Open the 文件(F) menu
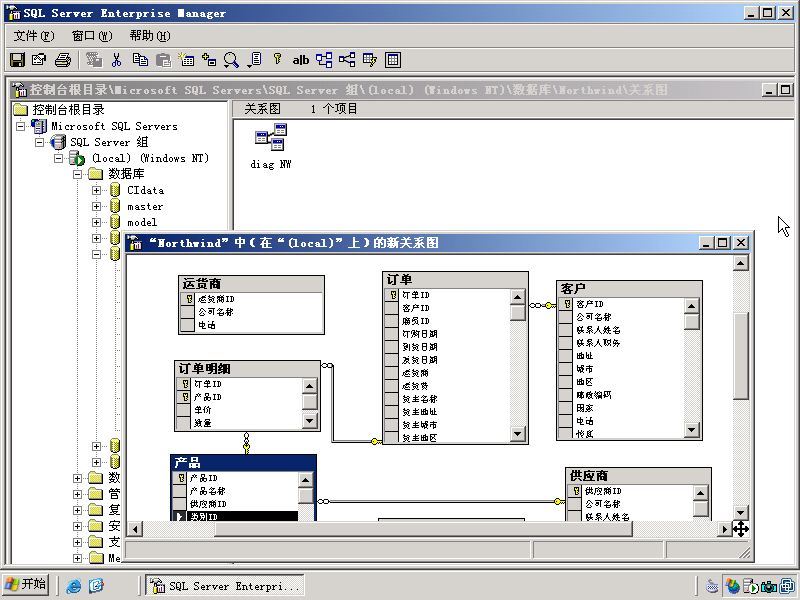The image size is (800, 600). (34, 36)
